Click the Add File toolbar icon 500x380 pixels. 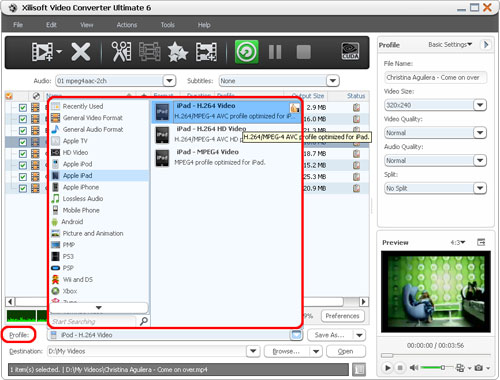point(42,52)
